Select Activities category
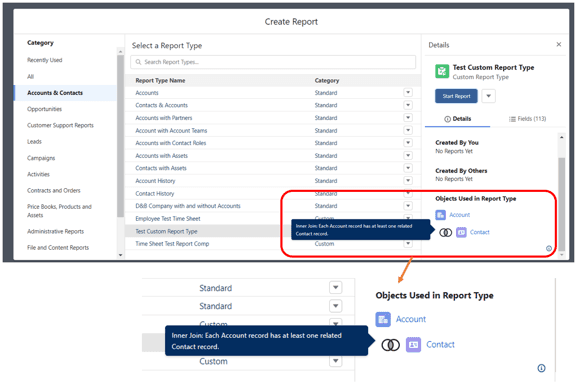This screenshot has width=578, height=388. pyautogui.click(x=38, y=174)
